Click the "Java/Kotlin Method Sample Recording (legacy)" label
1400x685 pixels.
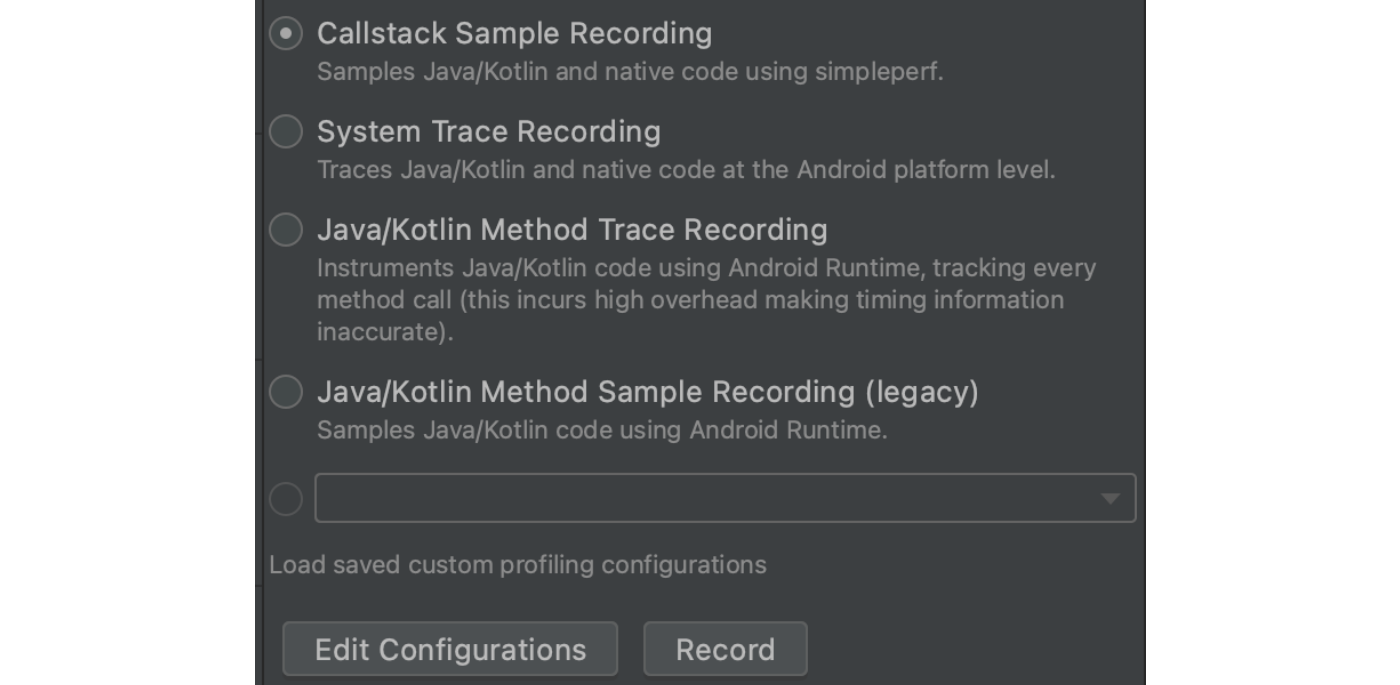(647, 391)
